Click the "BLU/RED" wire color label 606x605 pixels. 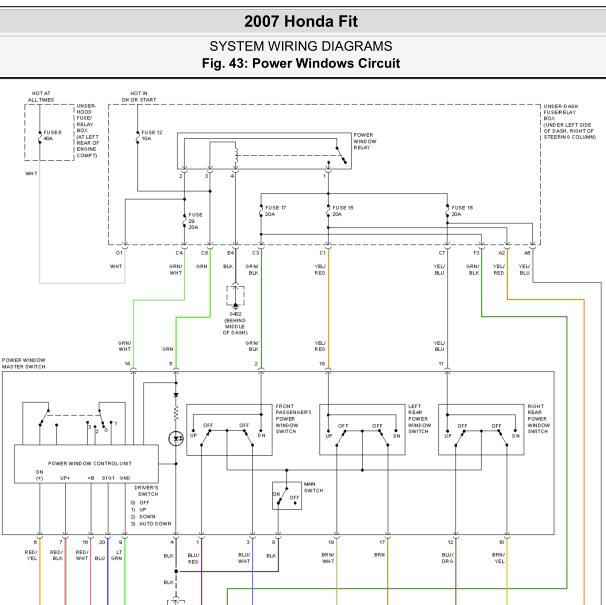coord(193,558)
